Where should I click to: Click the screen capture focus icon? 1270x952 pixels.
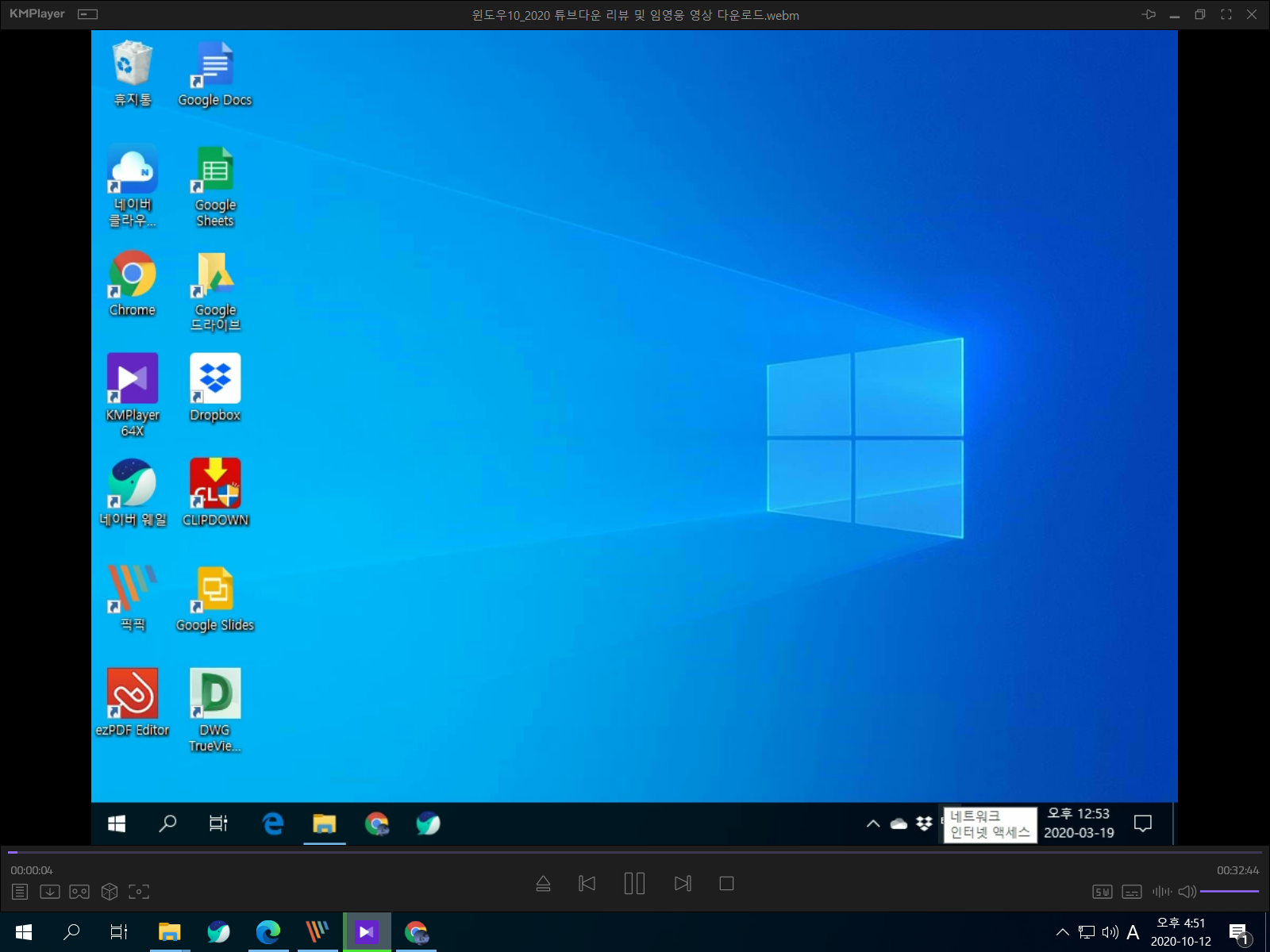click(139, 892)
